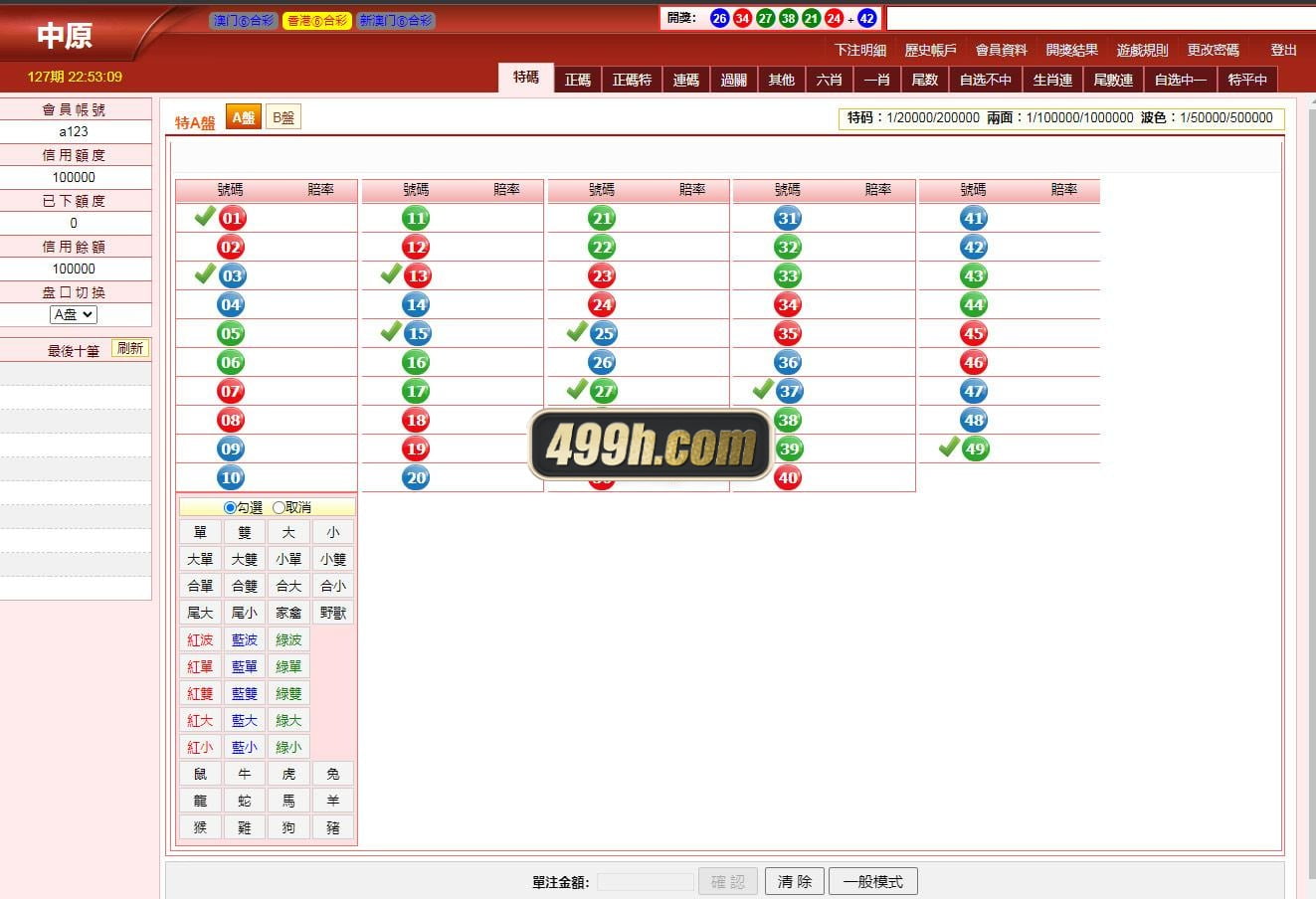Focus the 單注金額 amount field
The image size is (1316, 899).
point(646,882)
